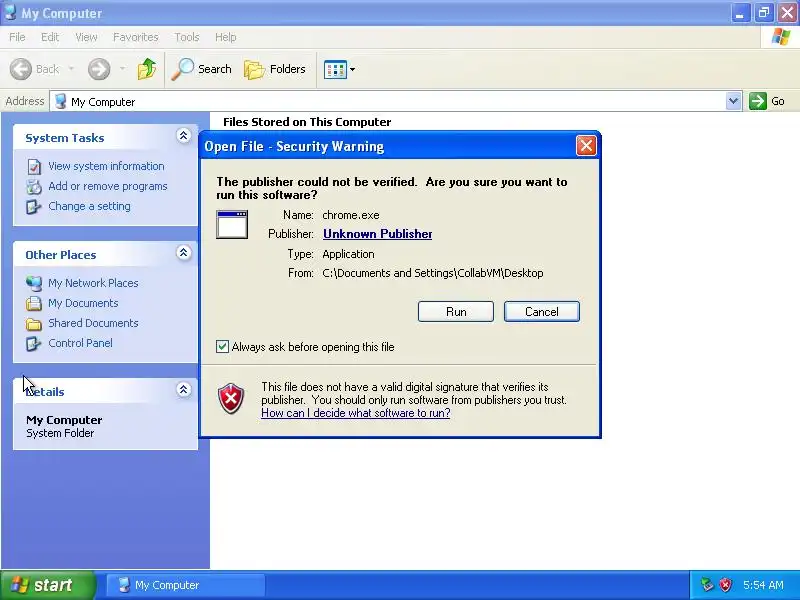Viewport: 800px width, 600px height.
Task: Open the View menu in My Computer
Action: 86,37
